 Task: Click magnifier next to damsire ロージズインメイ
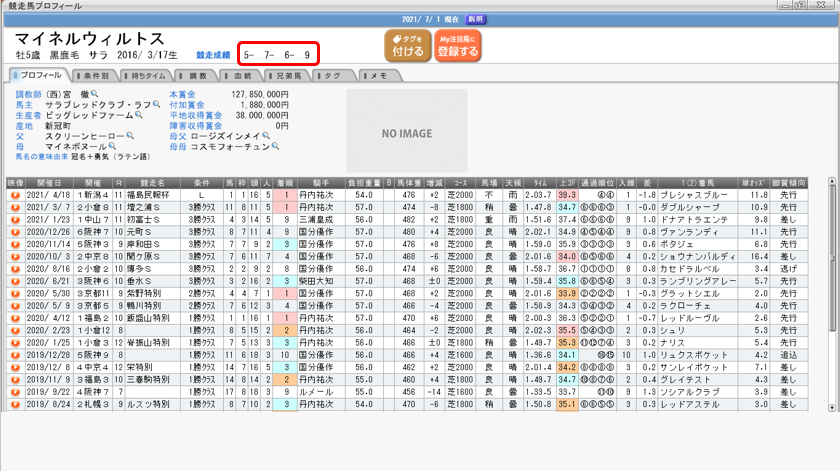264,136
